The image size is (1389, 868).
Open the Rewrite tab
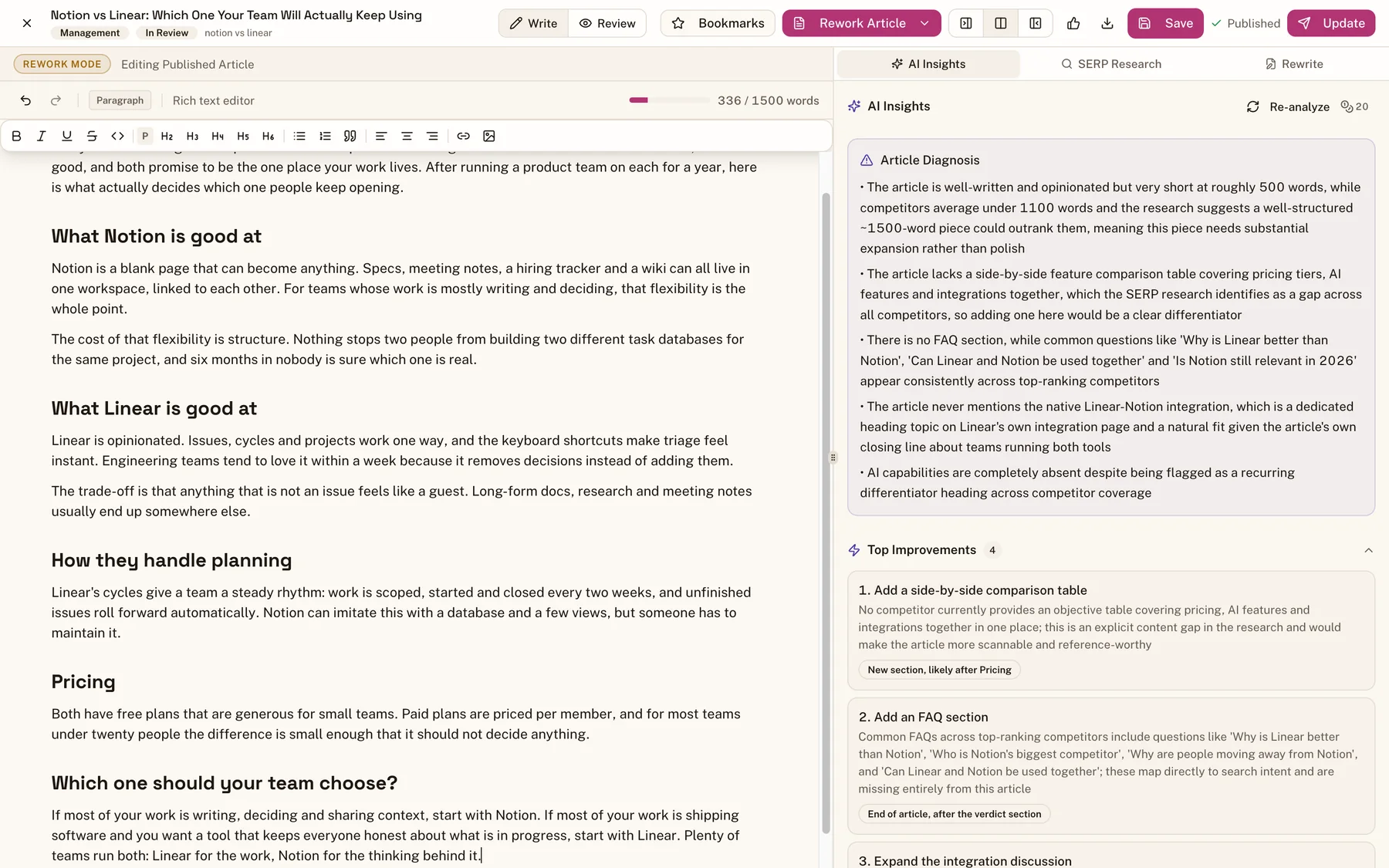coord(1294,64)
